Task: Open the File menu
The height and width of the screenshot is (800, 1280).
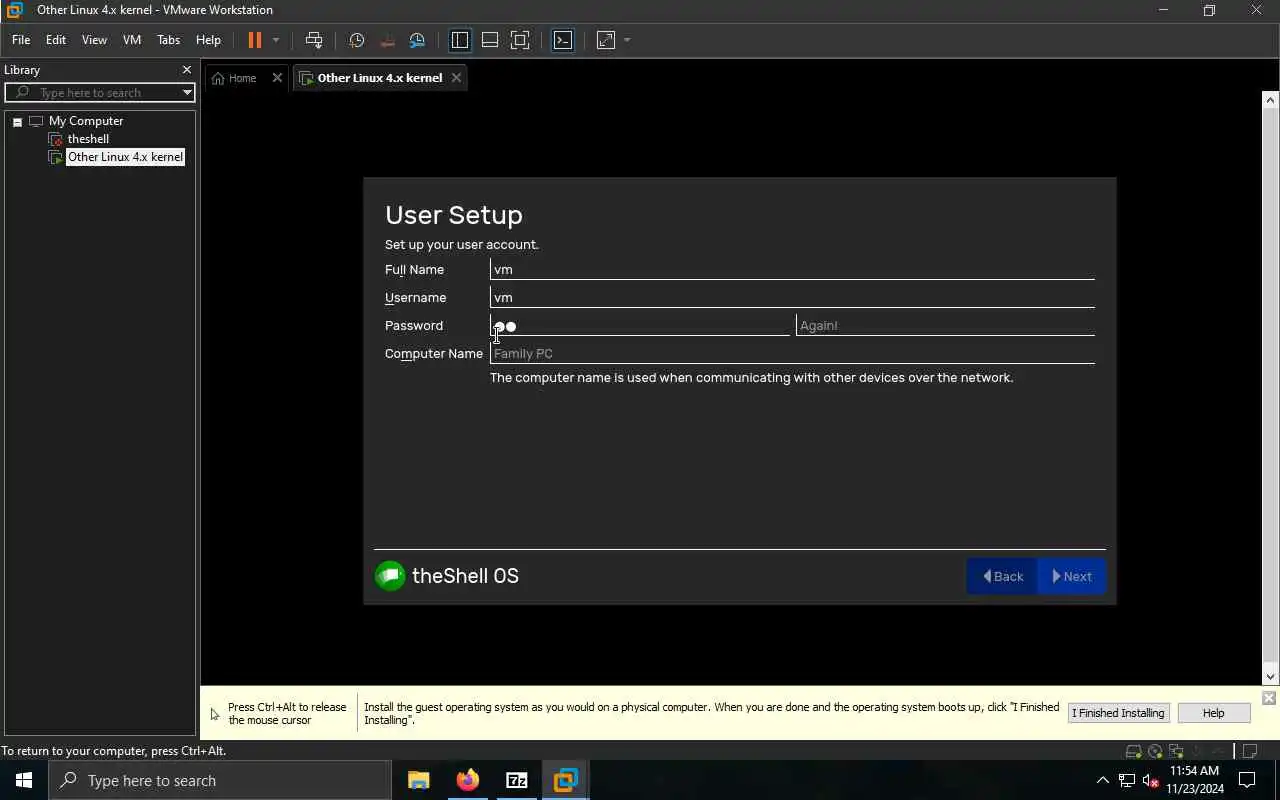Action: [x=21, y=40]
